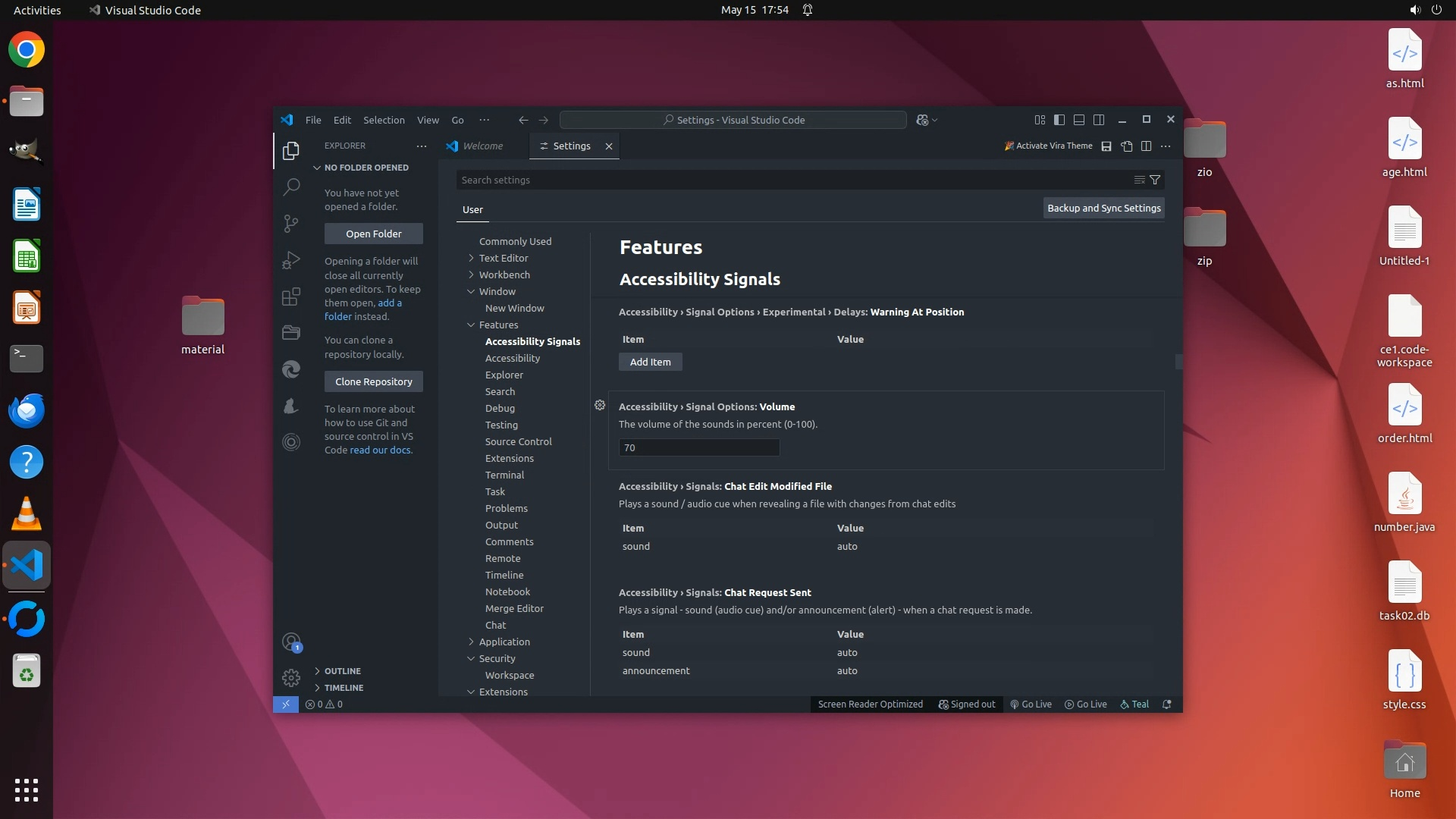Toggle Primary Side Bar visibility in title bar

click(x=1059, y=120)
